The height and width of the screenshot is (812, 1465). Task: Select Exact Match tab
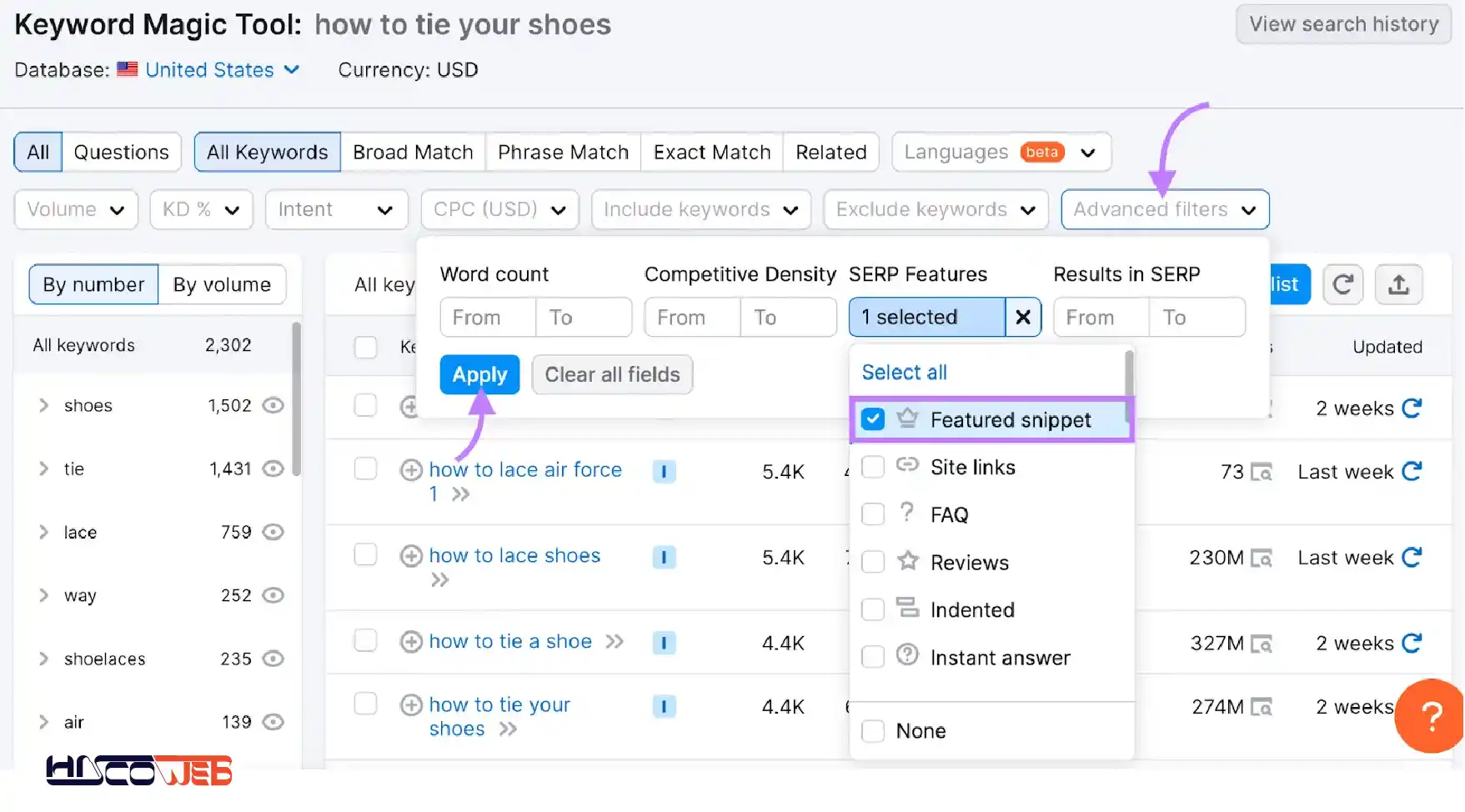[712, 153]
